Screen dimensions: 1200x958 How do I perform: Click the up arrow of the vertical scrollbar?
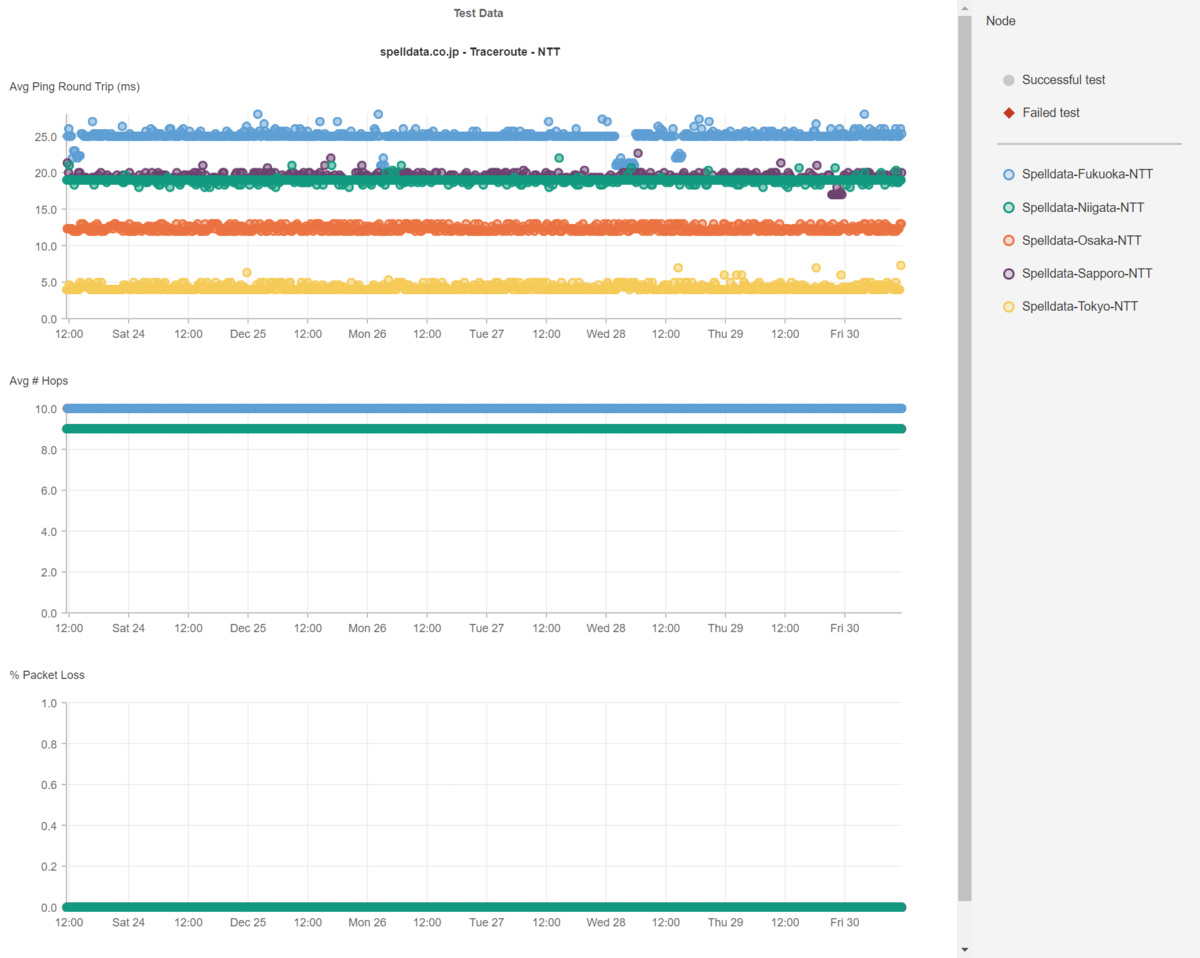tap(964, 8)
